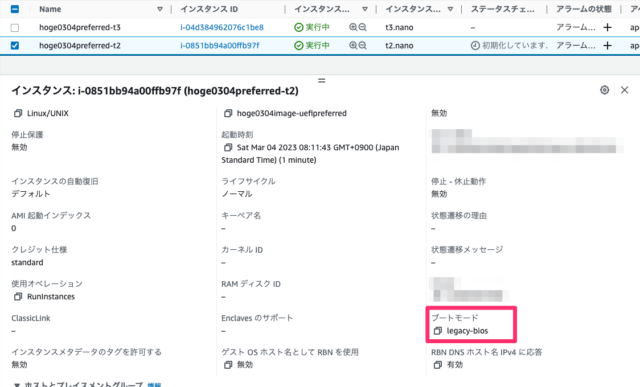Click the RunInstances value text
Viewport: 640px width, 387px height.
(x=51, y=297)
